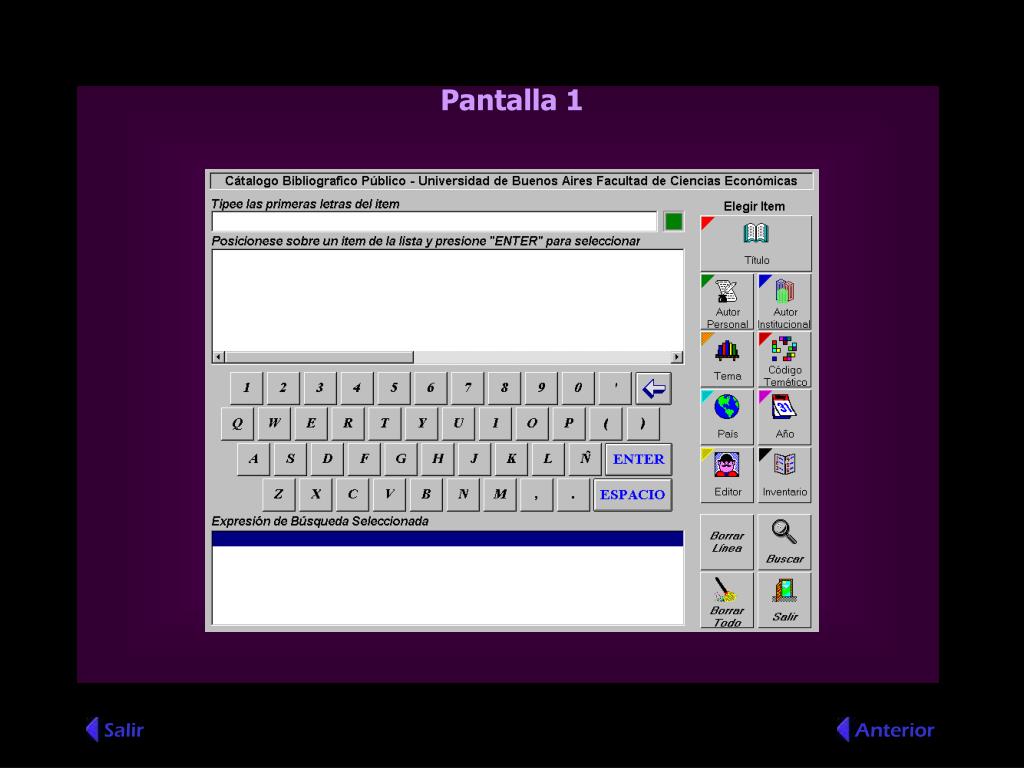Screen dimensions: 1024x768
Task: Click the number 5 key
Action: [394, 389]
